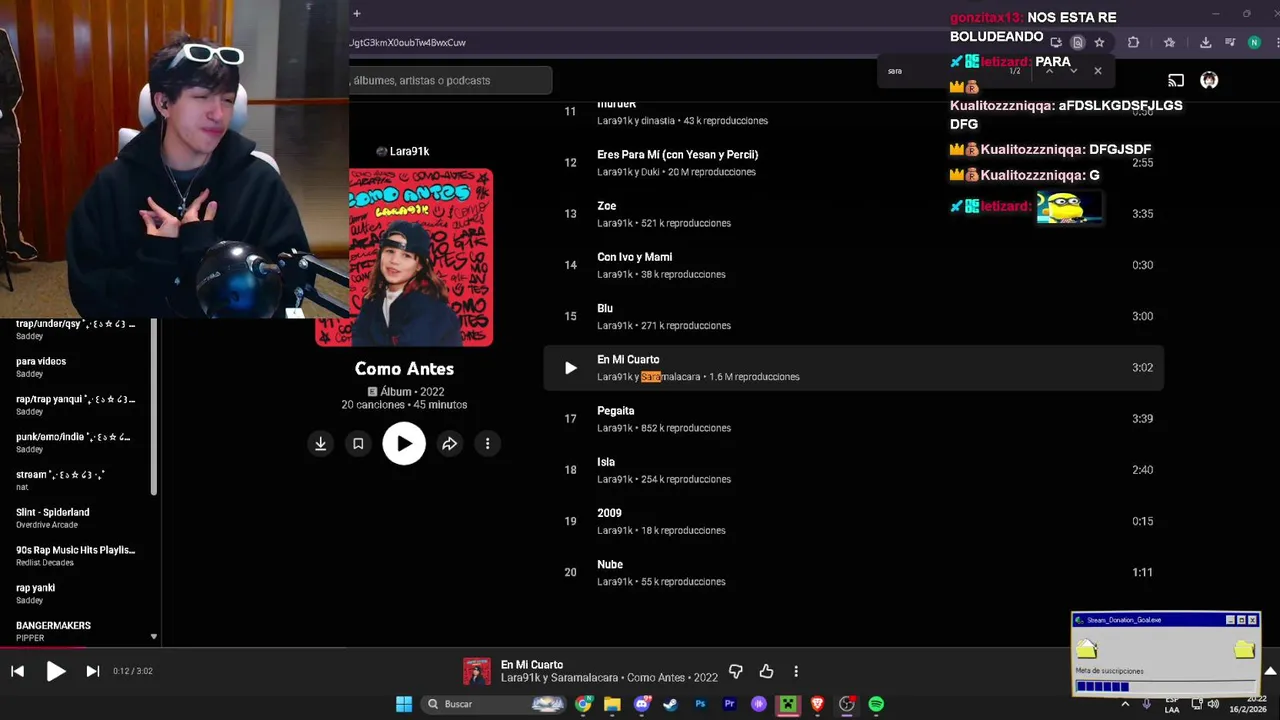Open the dinastia artist link on track 11

point(658,121)
